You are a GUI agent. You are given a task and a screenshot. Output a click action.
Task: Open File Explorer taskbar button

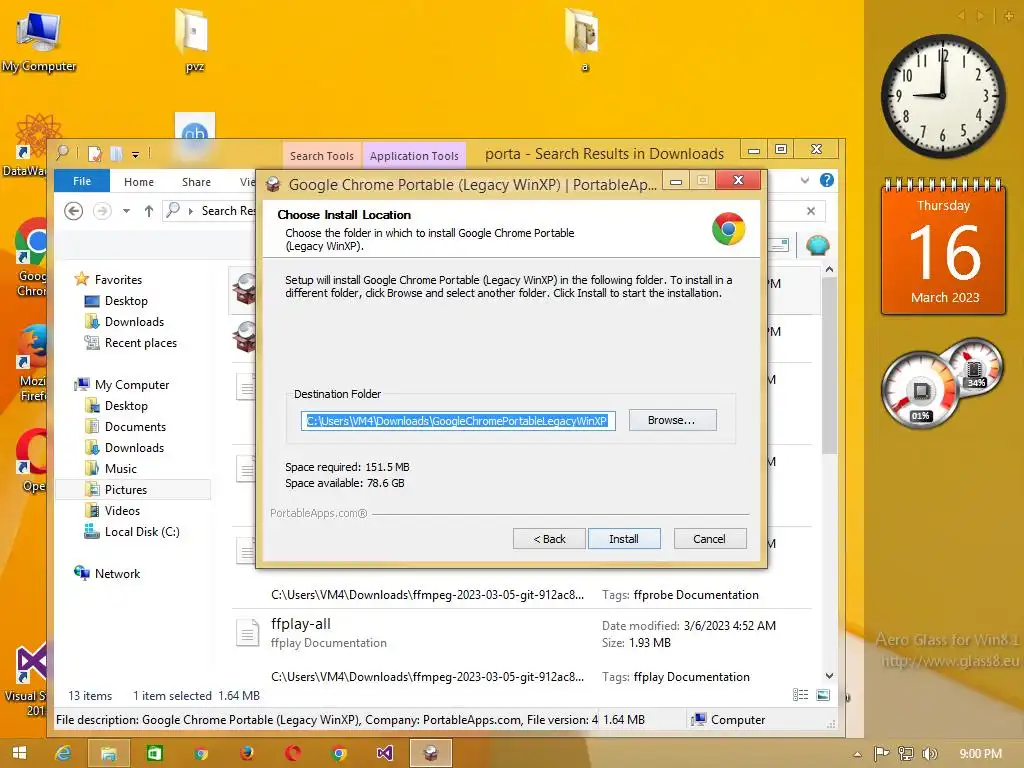[108, 753]
